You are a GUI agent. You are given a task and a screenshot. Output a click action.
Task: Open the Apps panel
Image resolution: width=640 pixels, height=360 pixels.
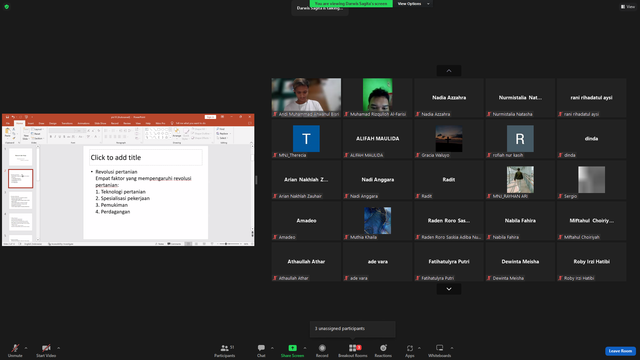point(410,350)
